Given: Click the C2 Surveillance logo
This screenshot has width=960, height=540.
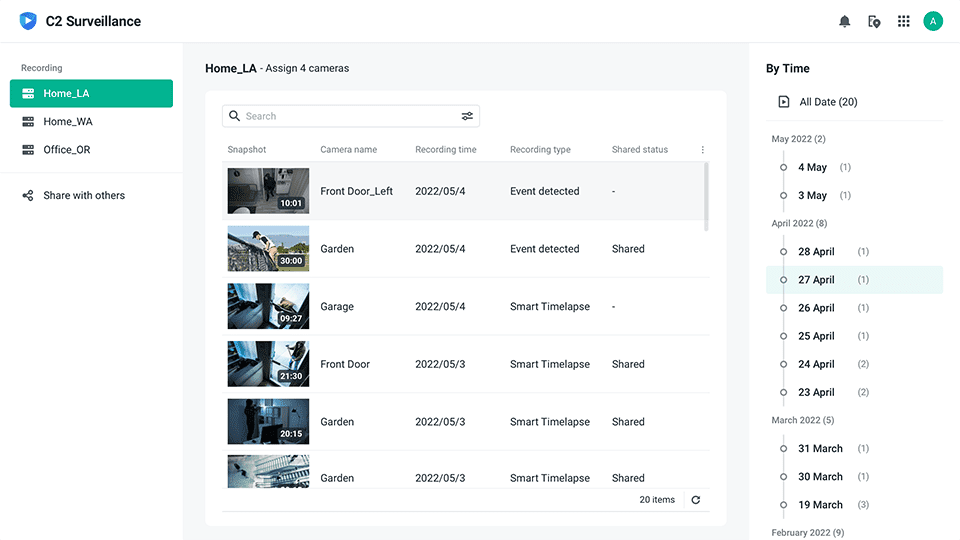Looking at the screenshot, I should [x=28, y=21].
